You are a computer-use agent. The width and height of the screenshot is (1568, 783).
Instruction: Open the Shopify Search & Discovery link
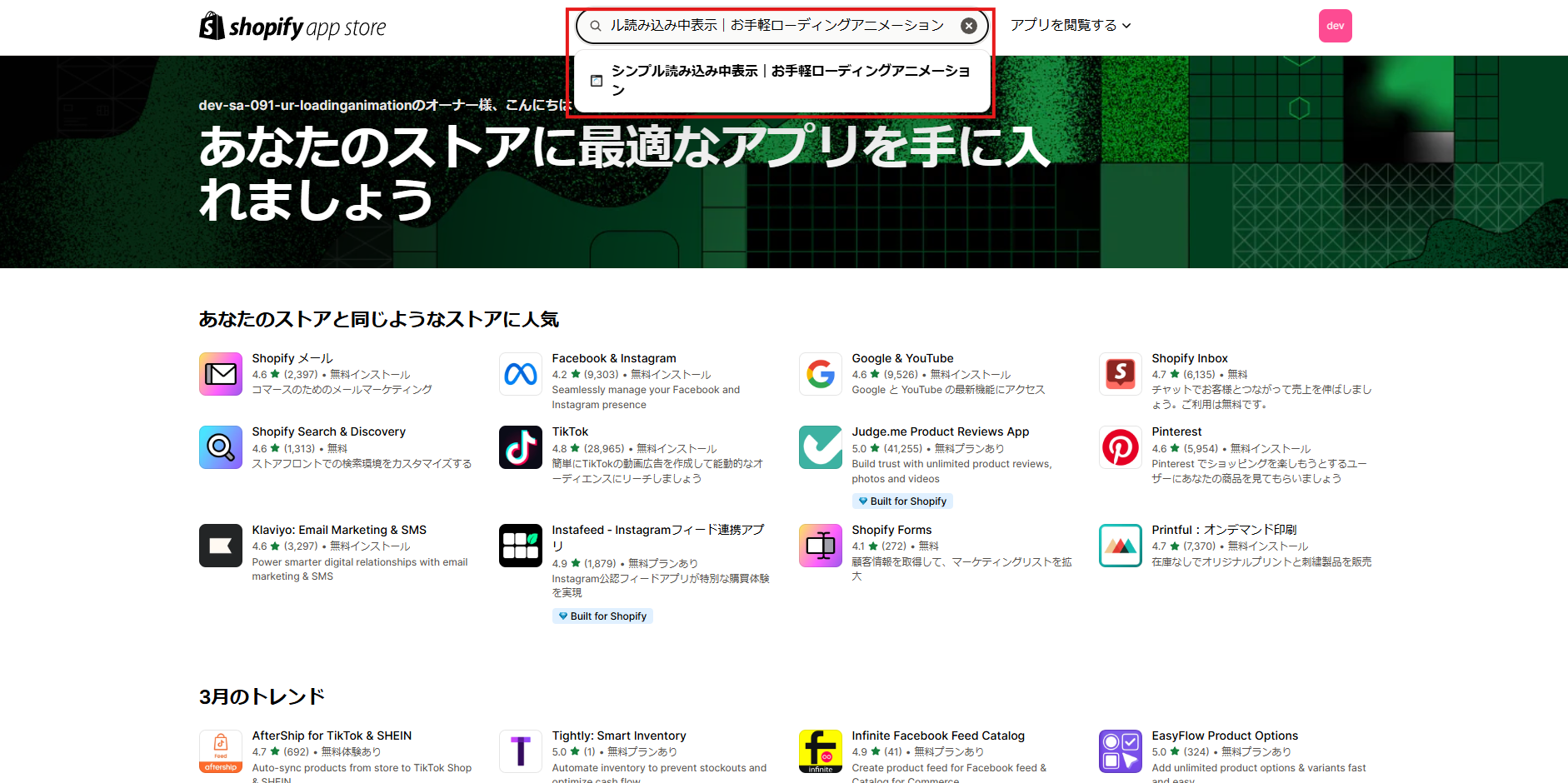click(x=328, y=431)
